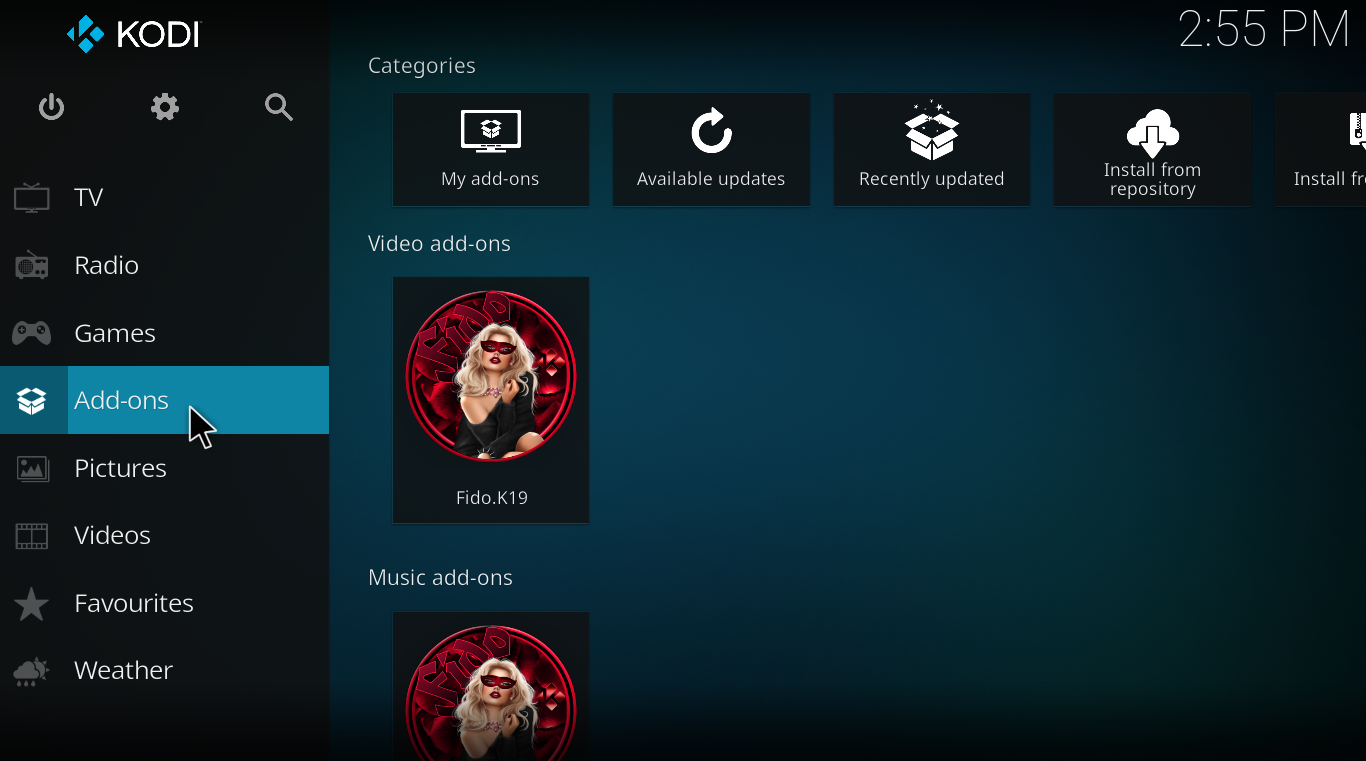Open settings with the gear icon

(165, 107)
